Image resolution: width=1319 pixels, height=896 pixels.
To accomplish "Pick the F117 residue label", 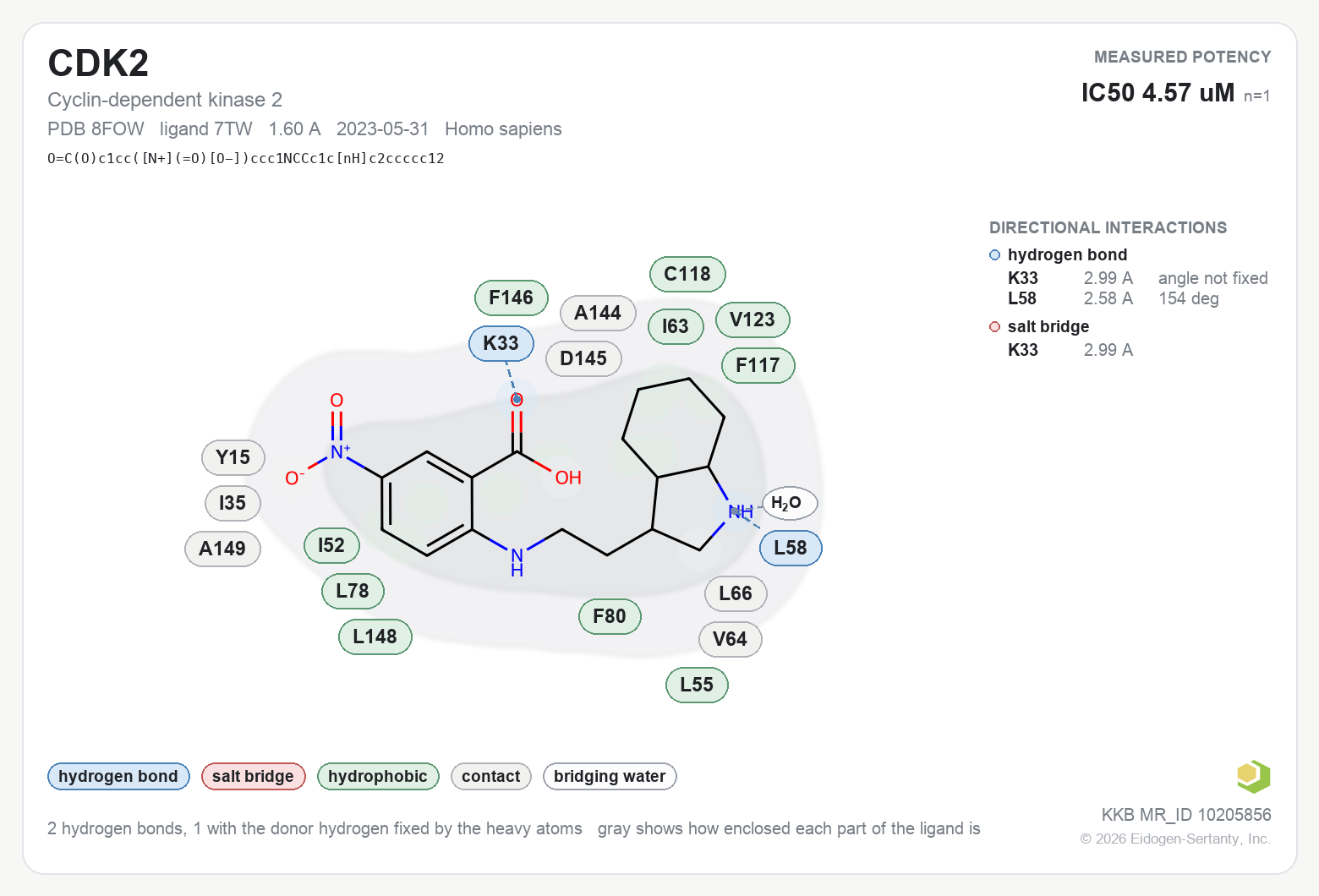I will (x=758, y=365).
